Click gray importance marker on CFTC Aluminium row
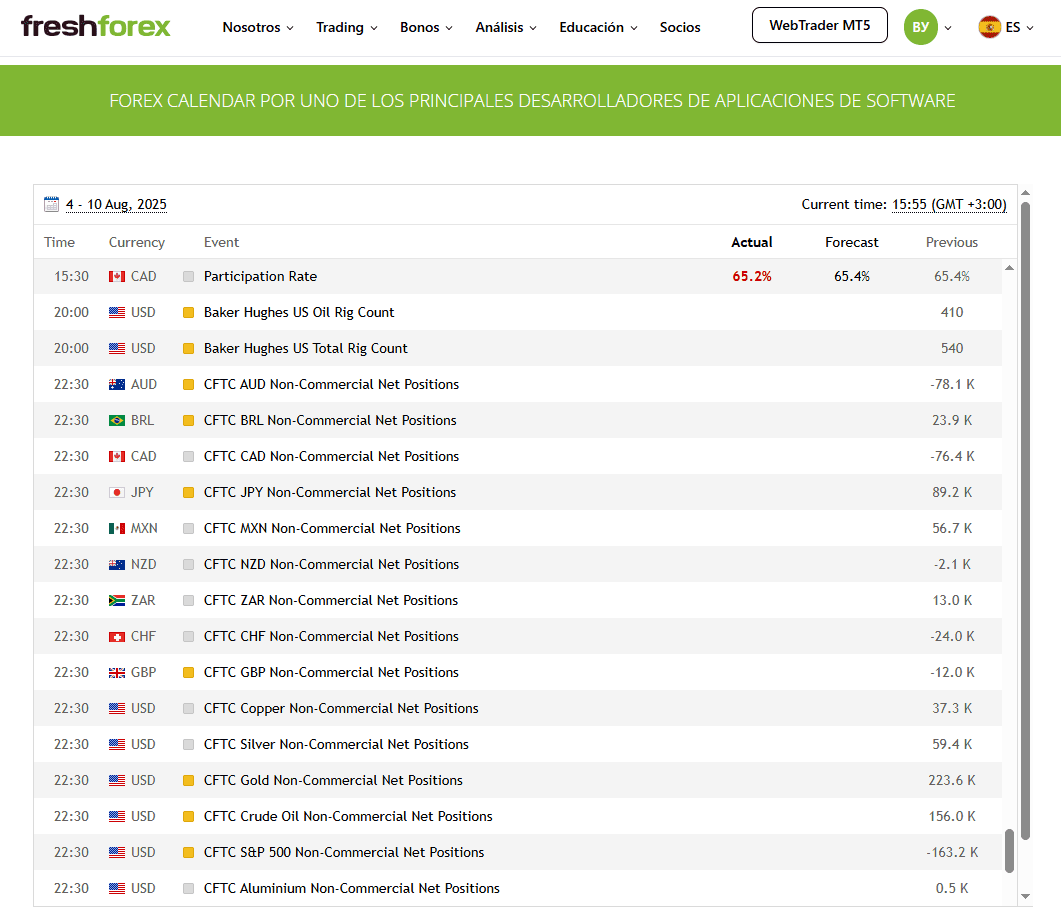 [189, 888]
